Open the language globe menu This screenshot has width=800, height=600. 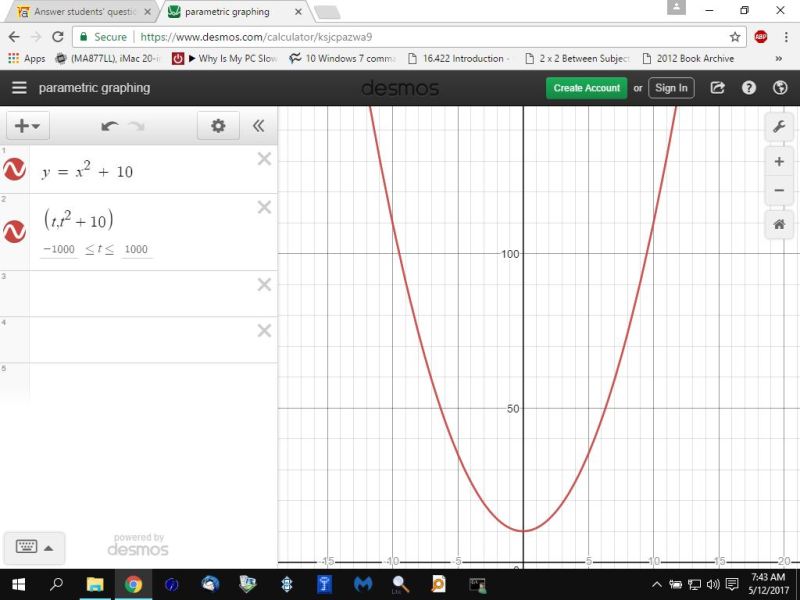pos(780,88)
